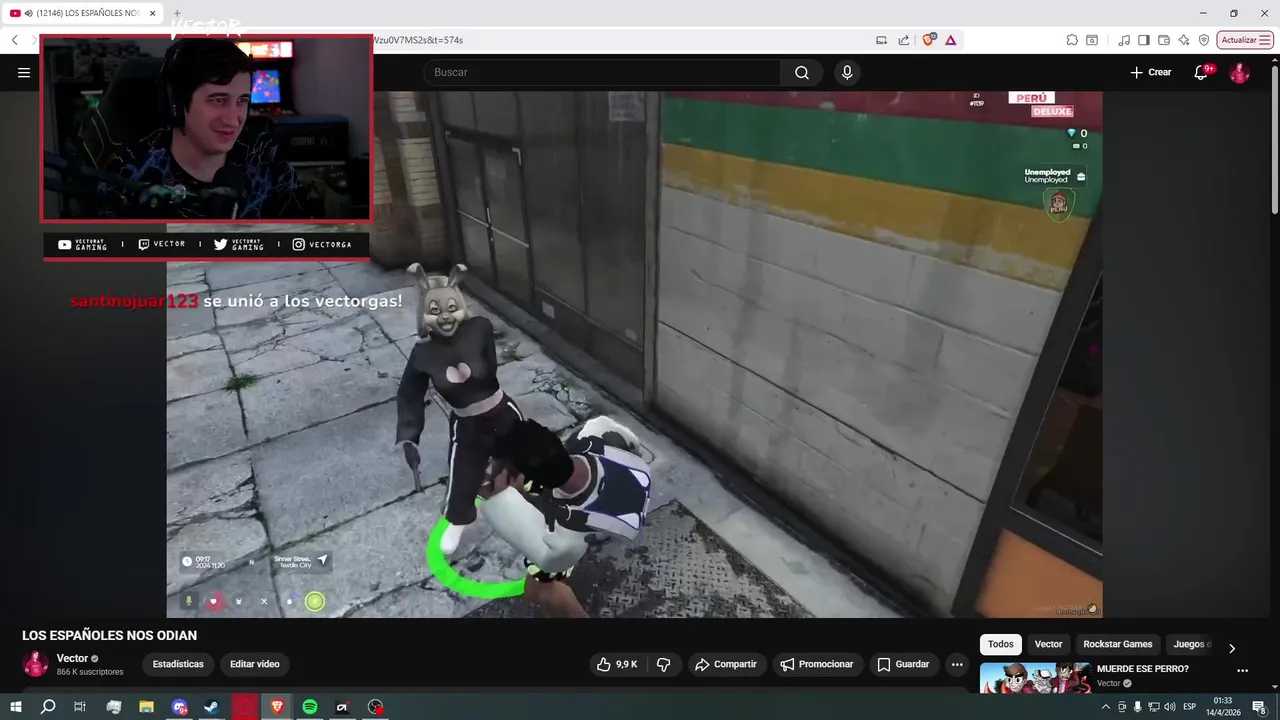Click the share page icon in address bar

pos(904,40)
